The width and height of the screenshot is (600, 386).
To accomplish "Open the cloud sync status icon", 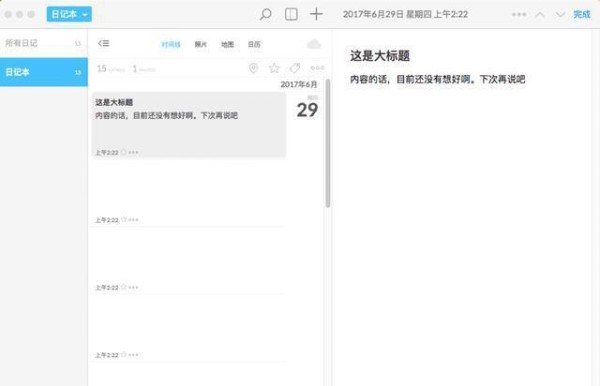I will (314, 44).
